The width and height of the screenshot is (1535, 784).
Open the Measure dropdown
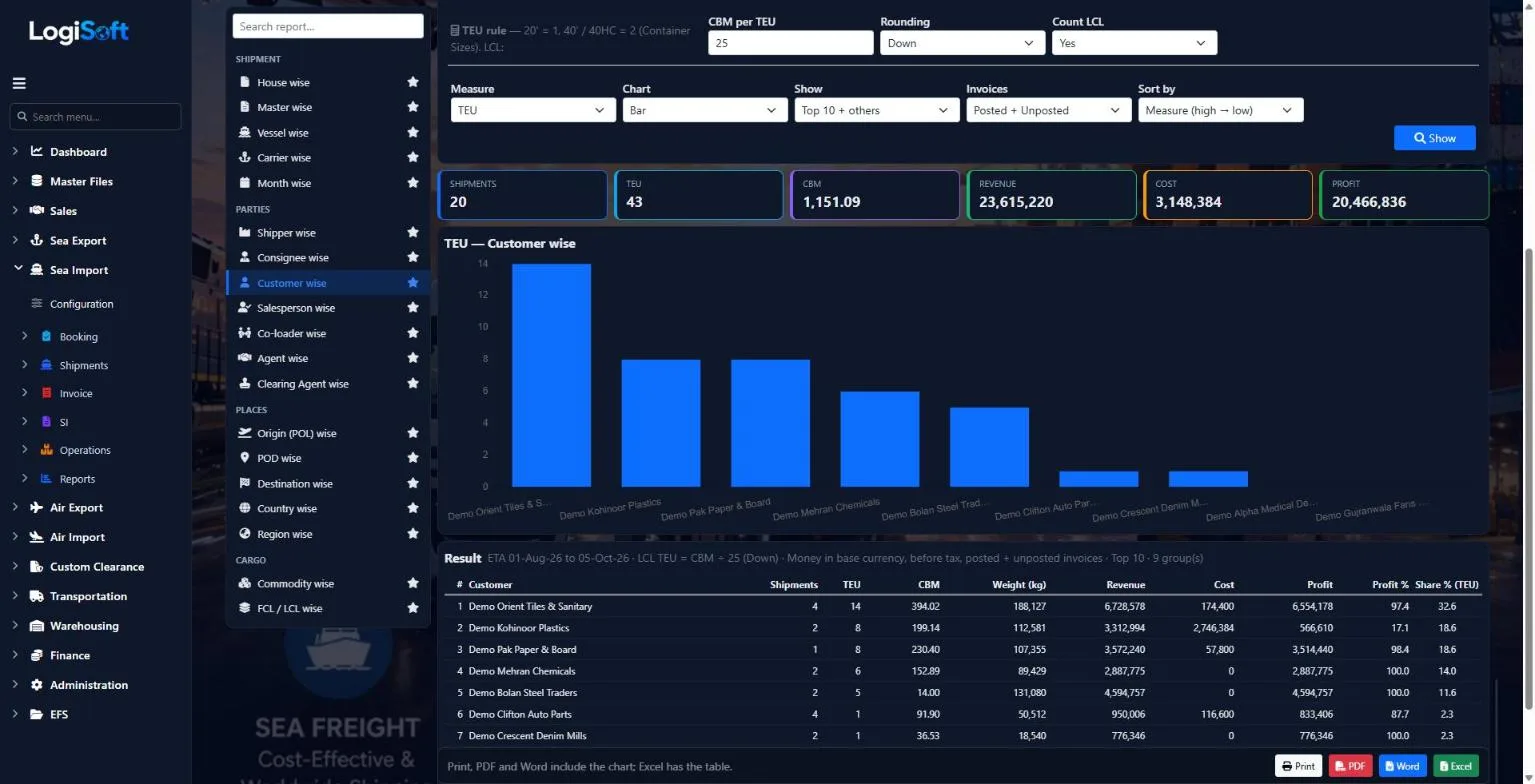click(533, 110)
